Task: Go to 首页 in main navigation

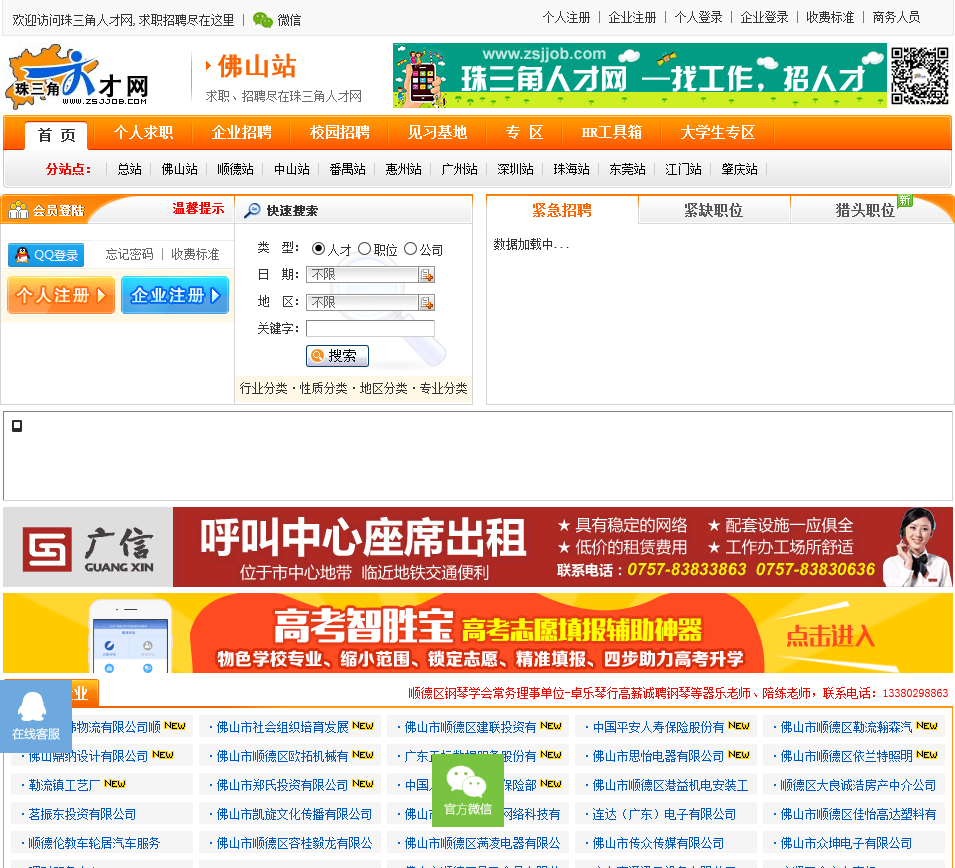Action: 56,135
